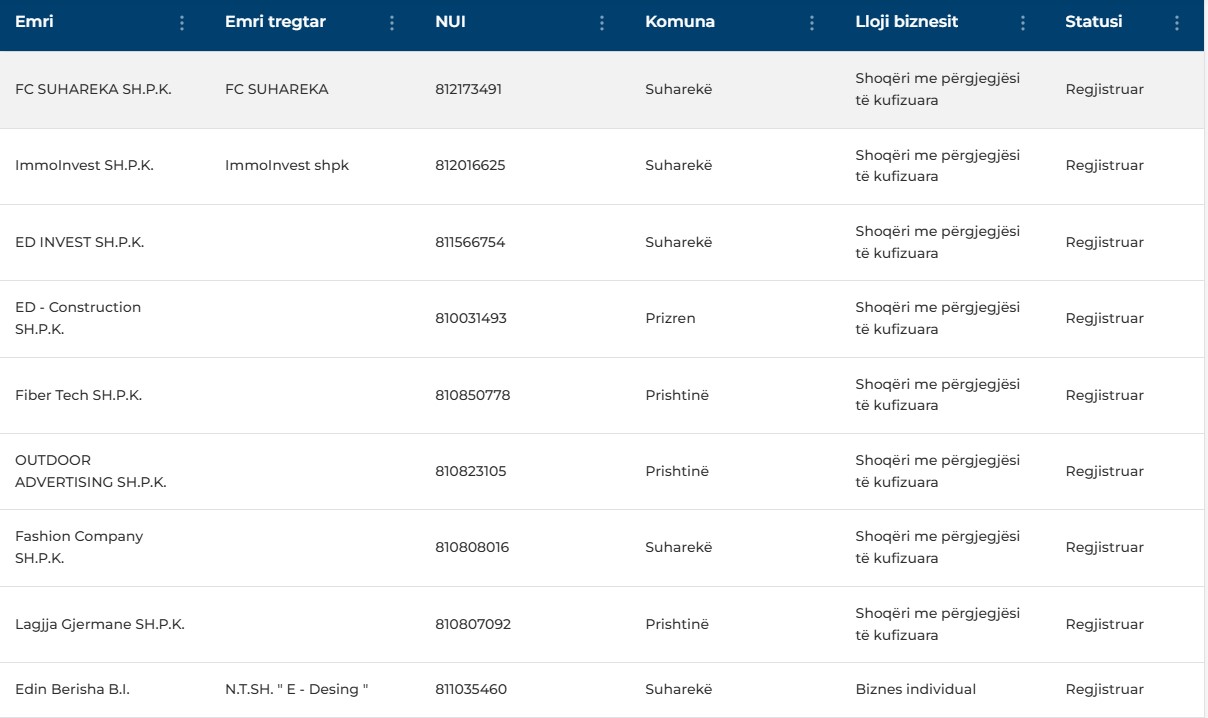
Task: Sort by the NUI column header
Action: pos(450,22)
